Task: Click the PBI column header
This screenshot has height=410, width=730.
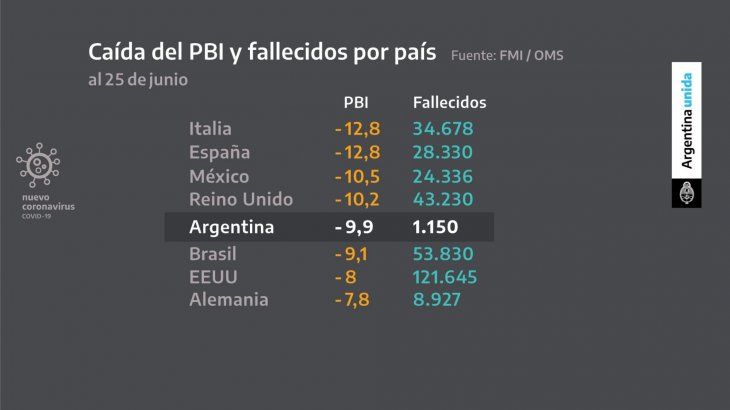Action: 356,102
